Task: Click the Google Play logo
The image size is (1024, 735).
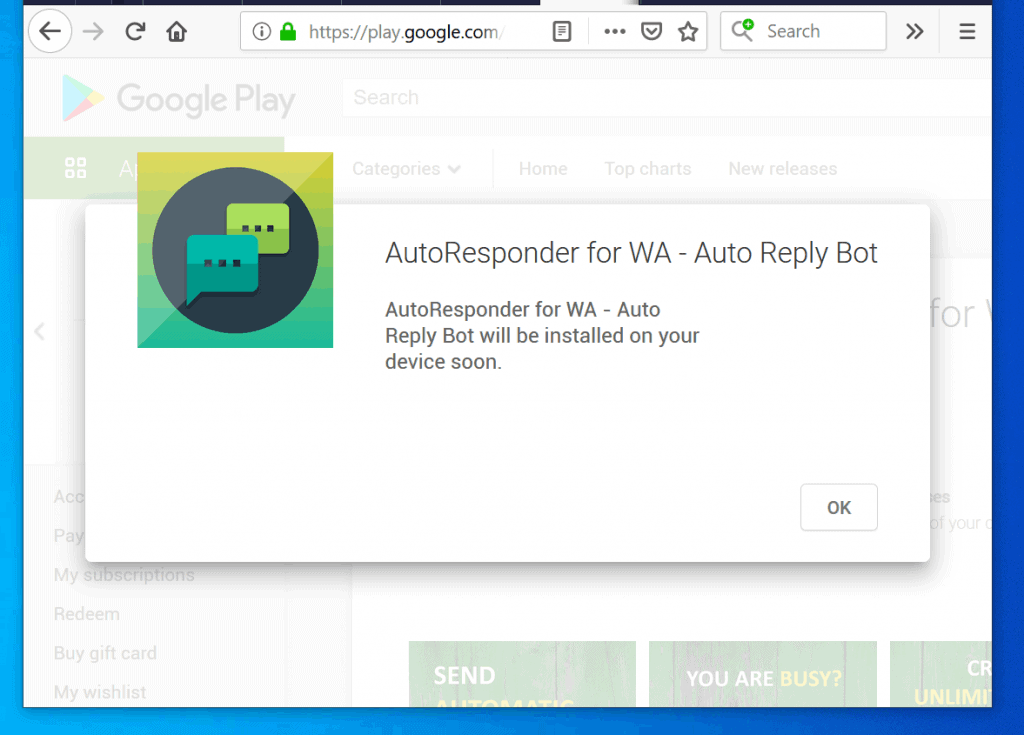Action: 178,99
